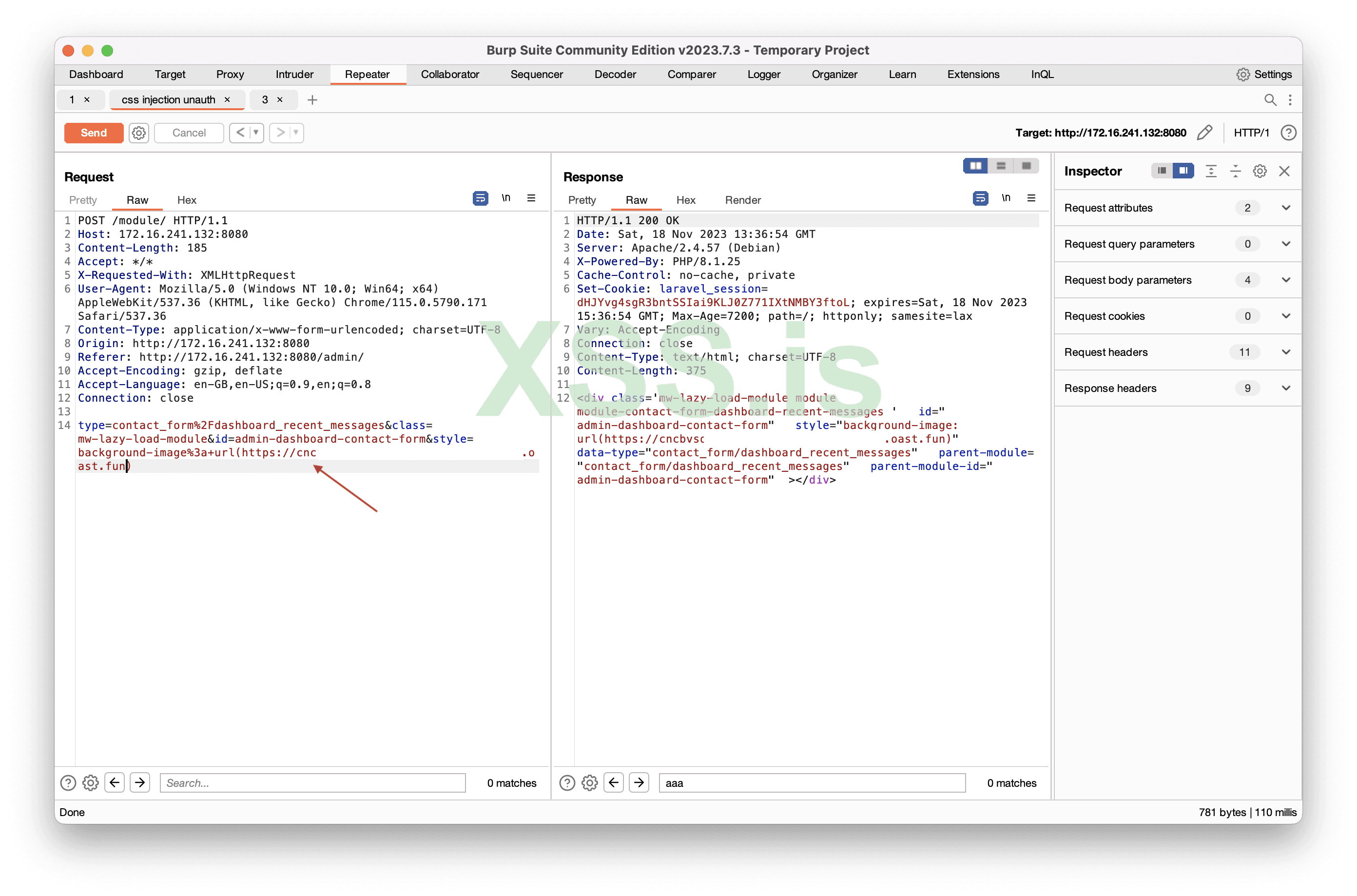The width and height of the screenshot is (1357, 896).
Task: Expand Response headers section
Action: pyautogui.click(x=1285, y=388)
